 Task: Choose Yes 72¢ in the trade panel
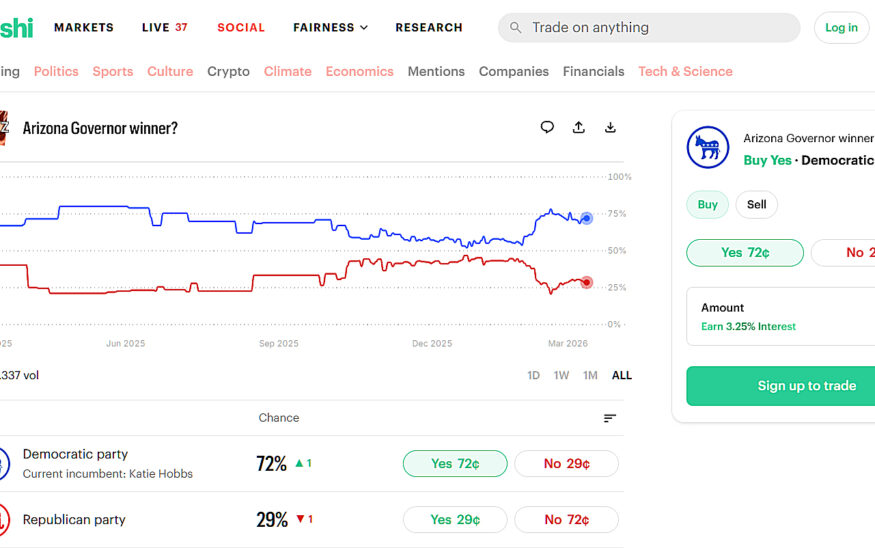(x=744, y=253)
